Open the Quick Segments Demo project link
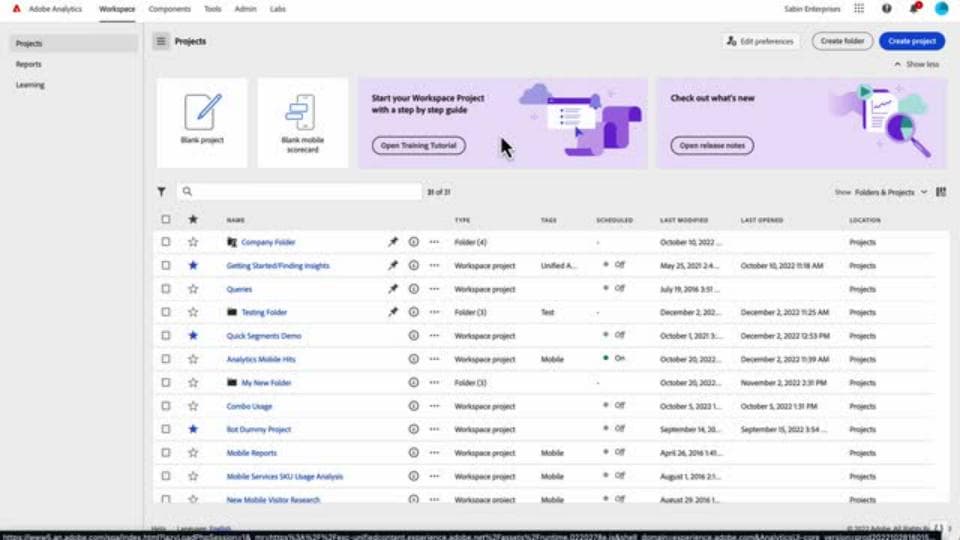Screen dimensions: 960x540 [x=264, y=336]
